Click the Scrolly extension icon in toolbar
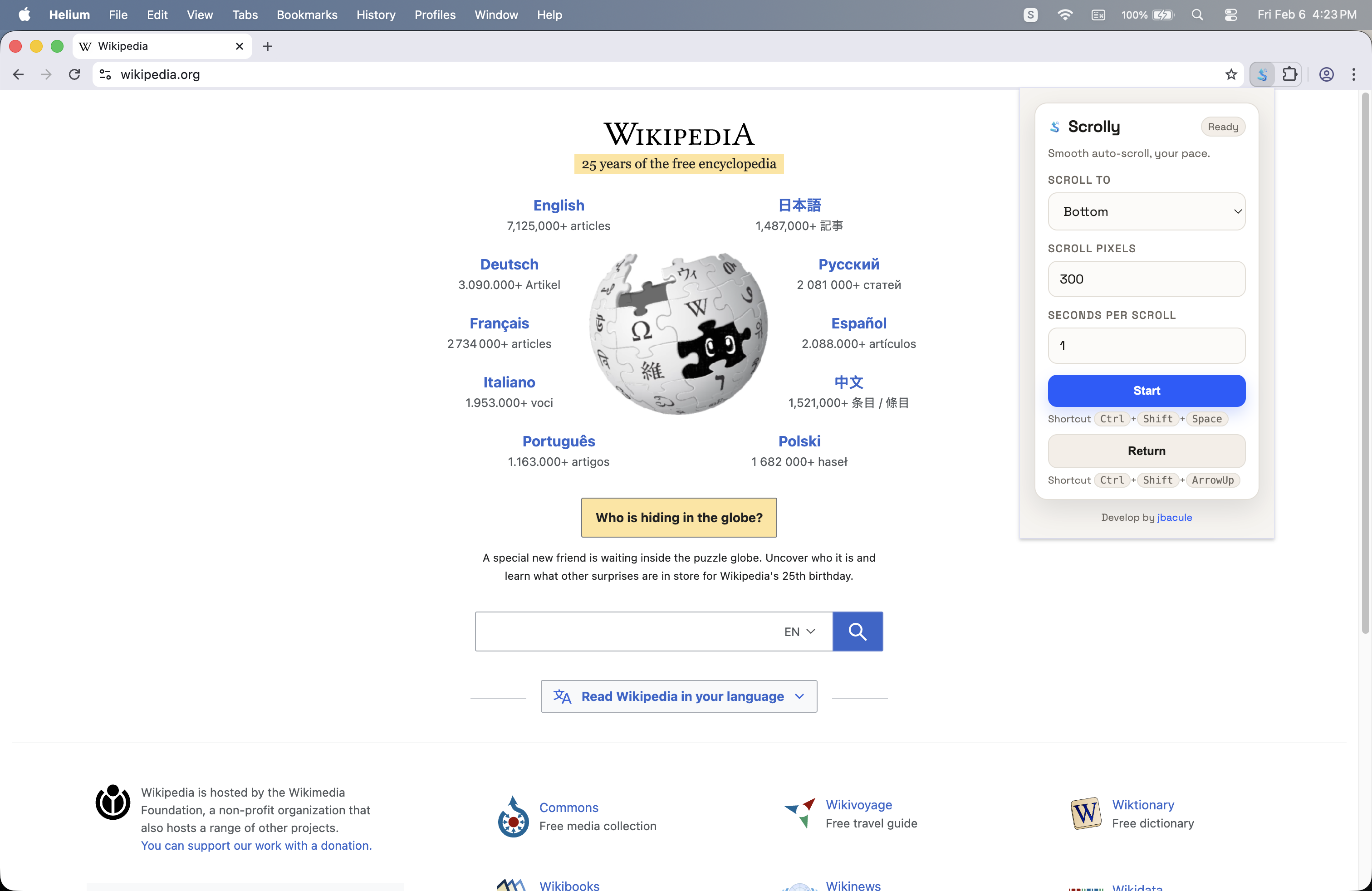The image size is (1372, 891). (1262, 74)
